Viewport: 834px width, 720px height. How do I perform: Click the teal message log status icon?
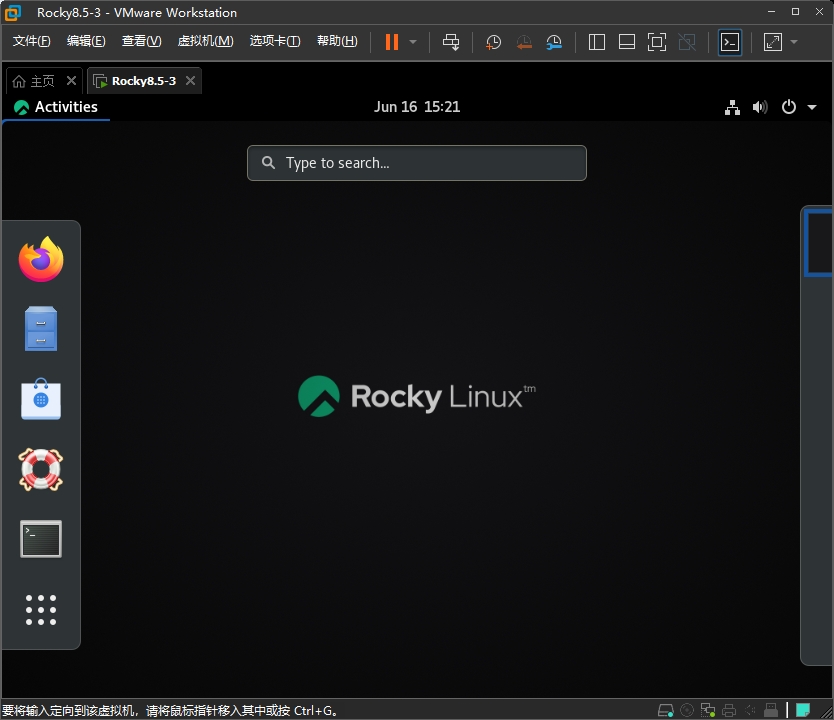803,710
